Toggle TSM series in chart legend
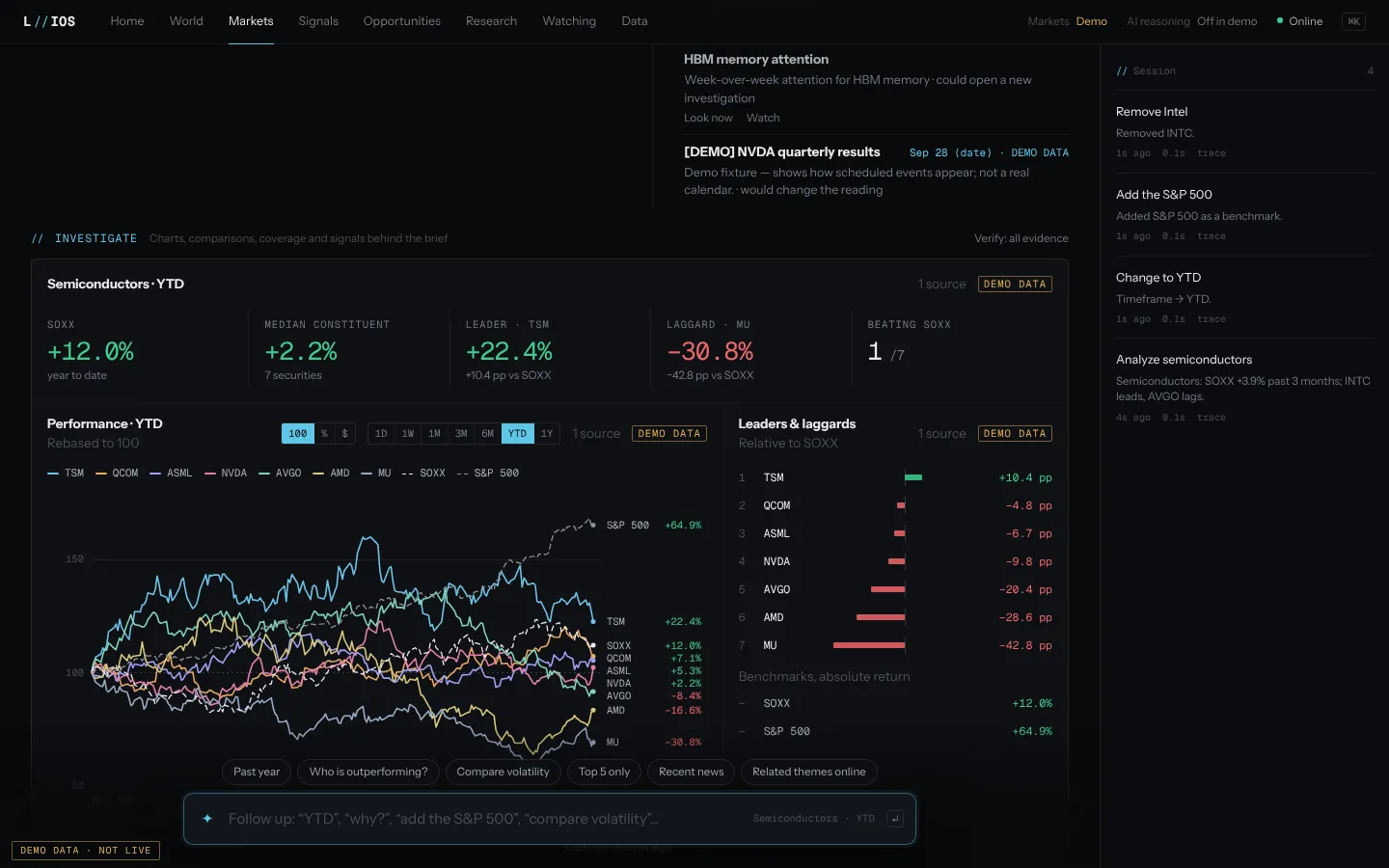Viewport: 1389px width, 868px height. point(66,474)
